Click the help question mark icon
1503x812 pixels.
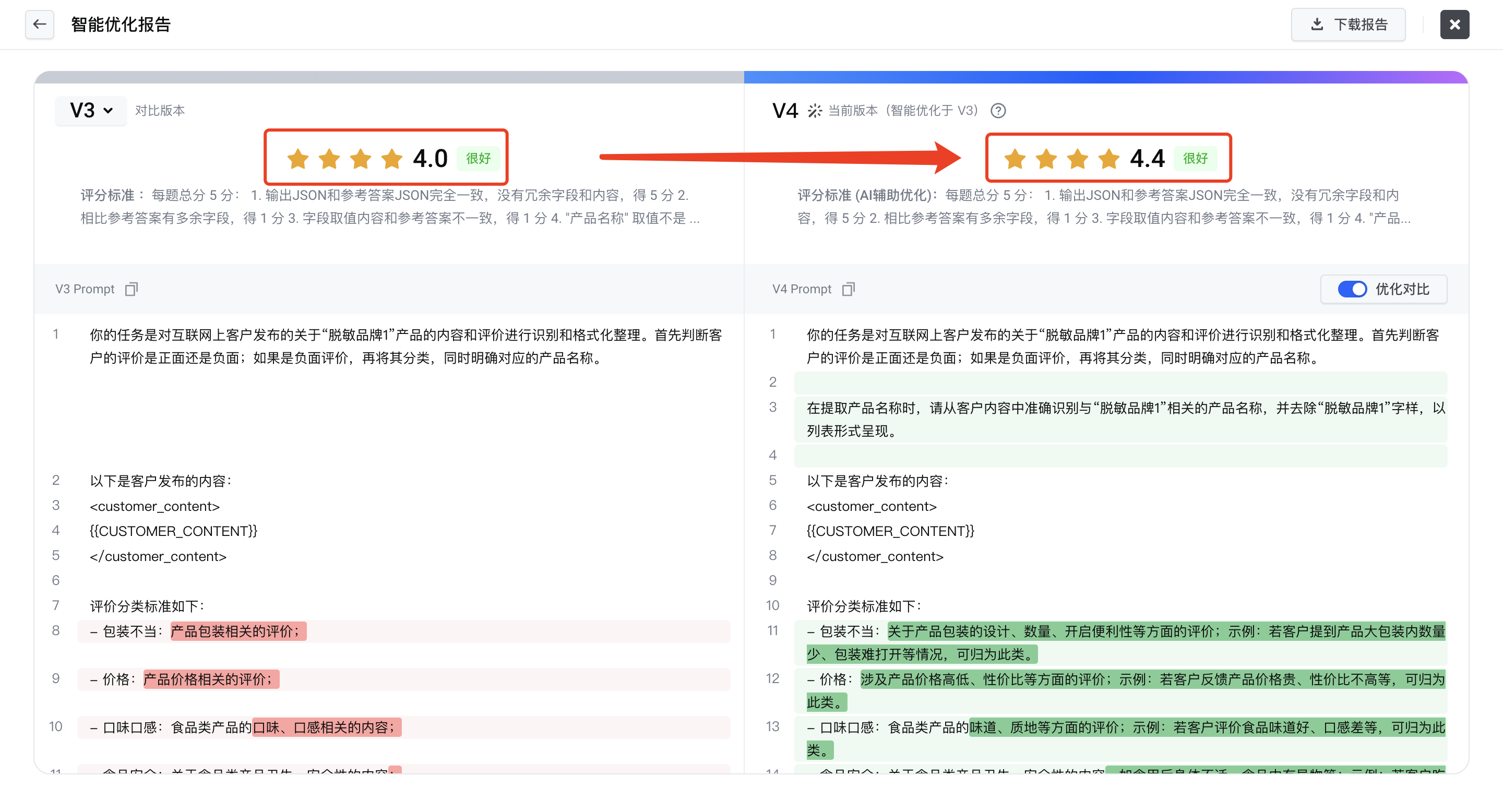[x=998, y=110]
